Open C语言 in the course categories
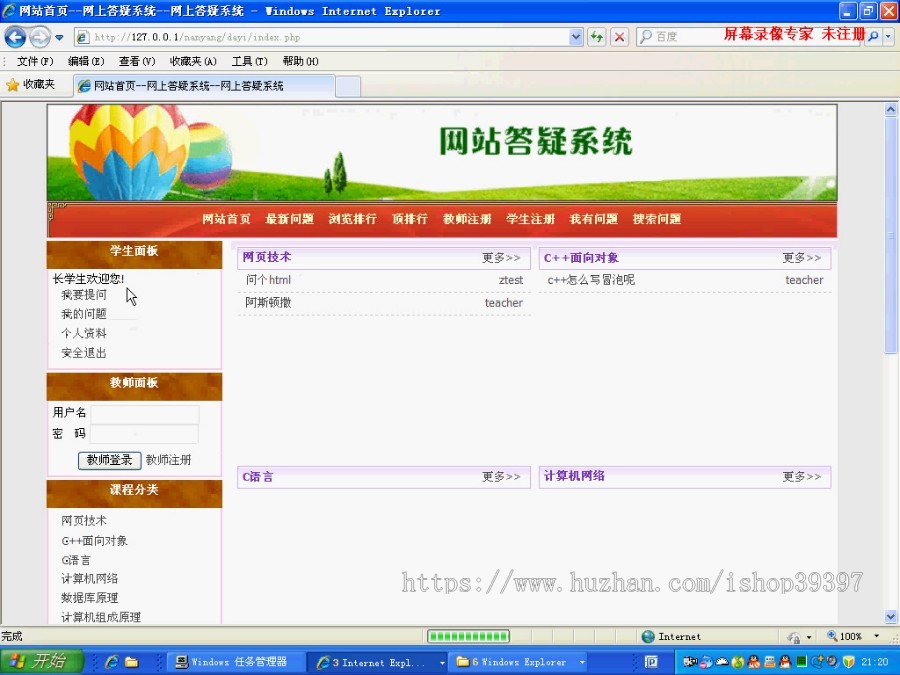This screenshot has height=675, width=900. tap(76, 560)
